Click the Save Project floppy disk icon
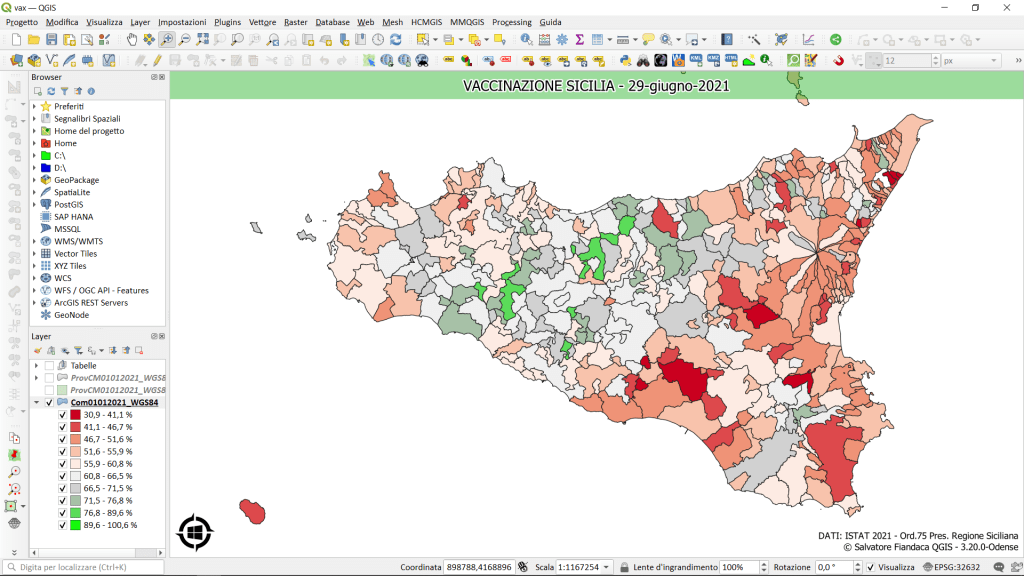The image size is (1024, 576). click(x=51, y=39)
